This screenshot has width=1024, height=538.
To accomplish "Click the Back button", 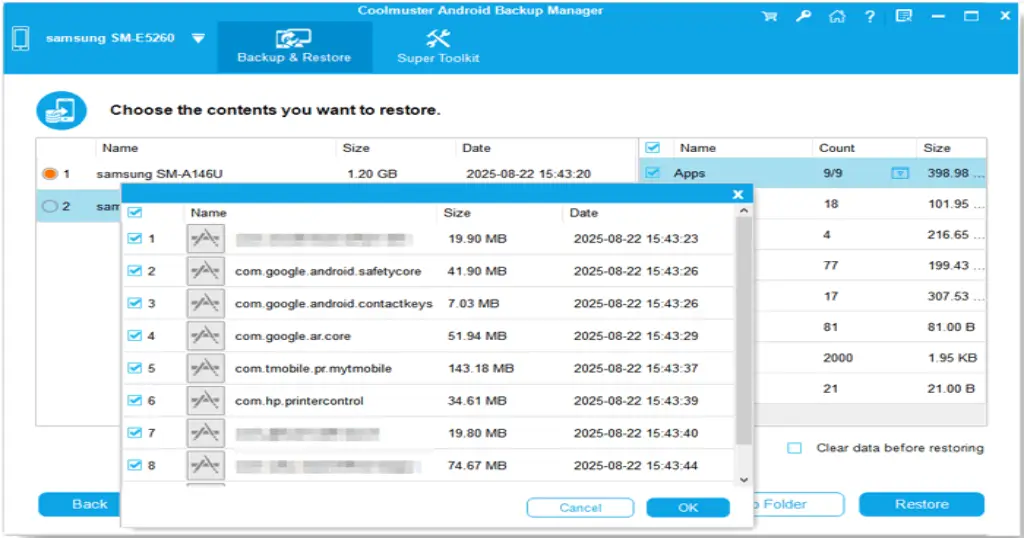I will pos(80,504).
